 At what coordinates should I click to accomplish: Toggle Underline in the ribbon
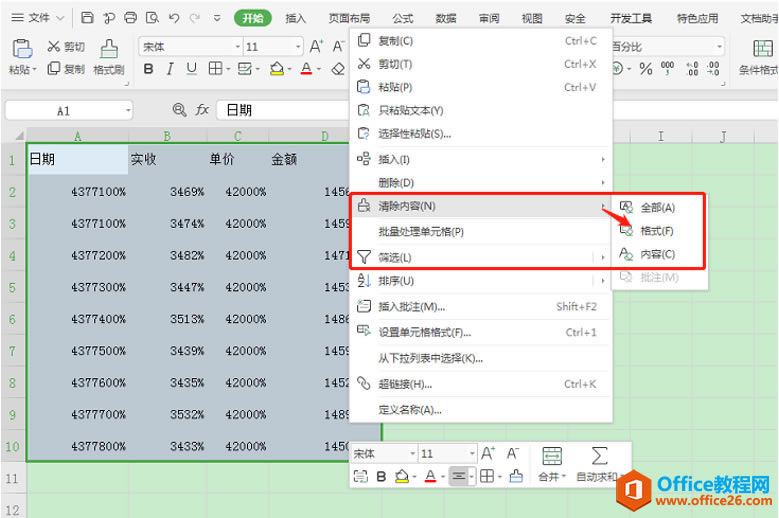tap(191, 69)
